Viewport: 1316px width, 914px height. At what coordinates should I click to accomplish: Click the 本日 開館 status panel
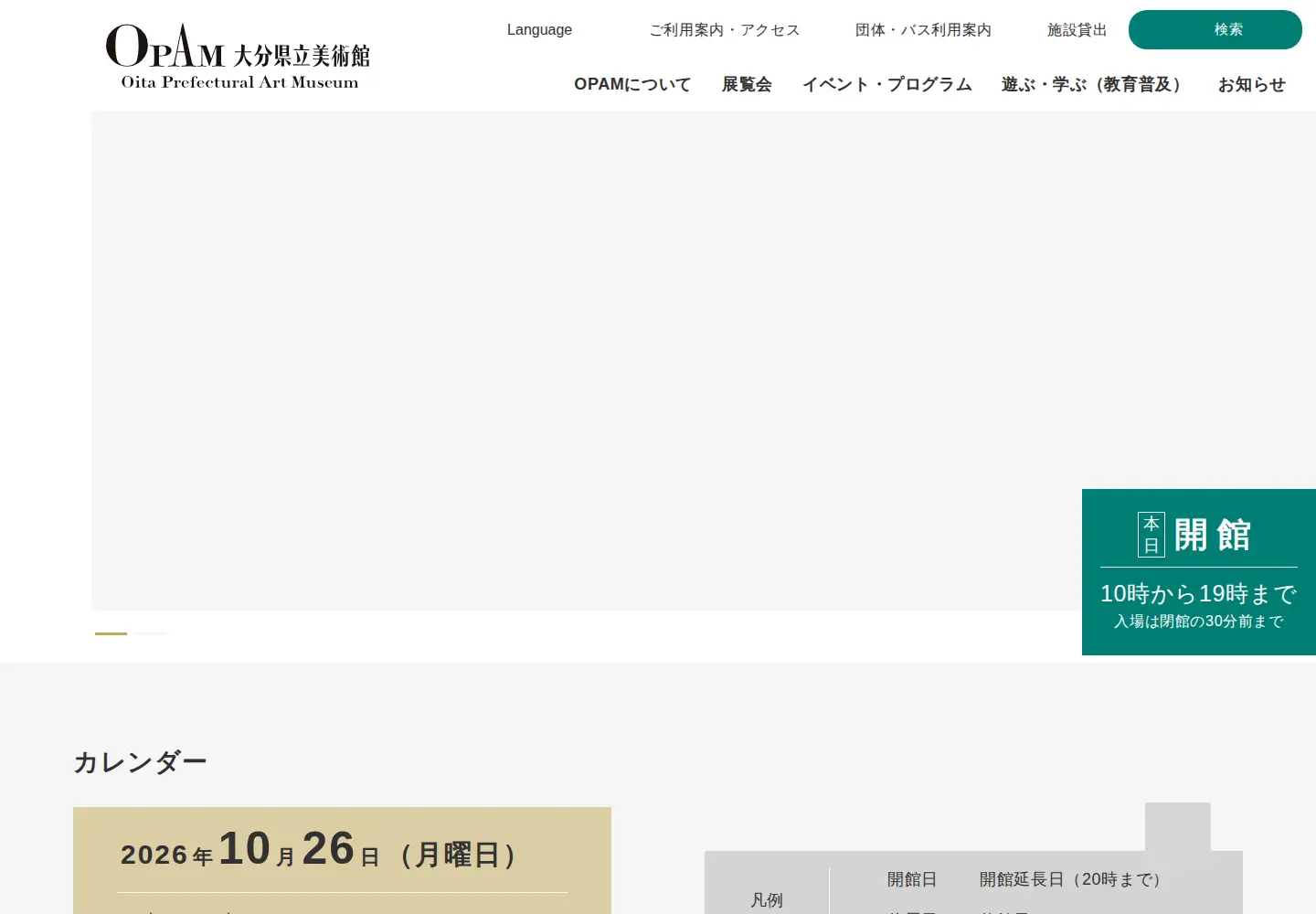pyautogui.click(x=1199, y=572)
